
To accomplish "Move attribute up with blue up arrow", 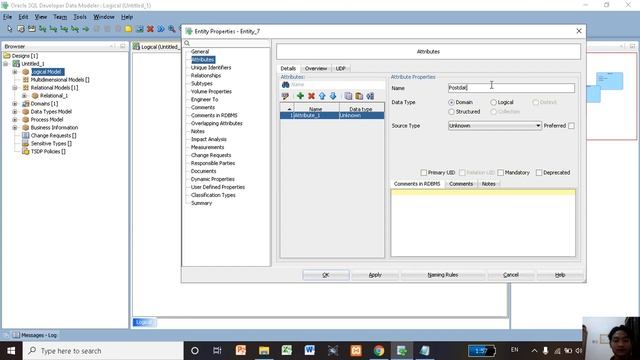I will [322, 96].
